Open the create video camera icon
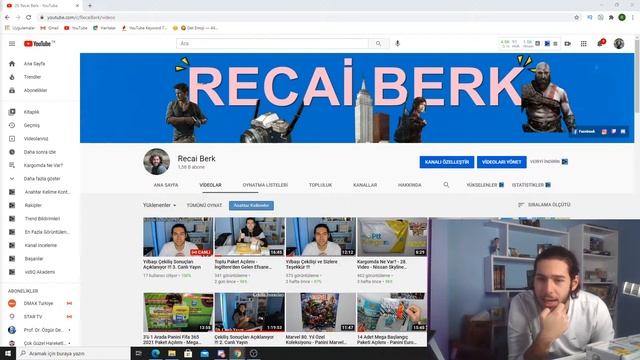The height and width of the screenshot is (360, 640). coord(568,44)
